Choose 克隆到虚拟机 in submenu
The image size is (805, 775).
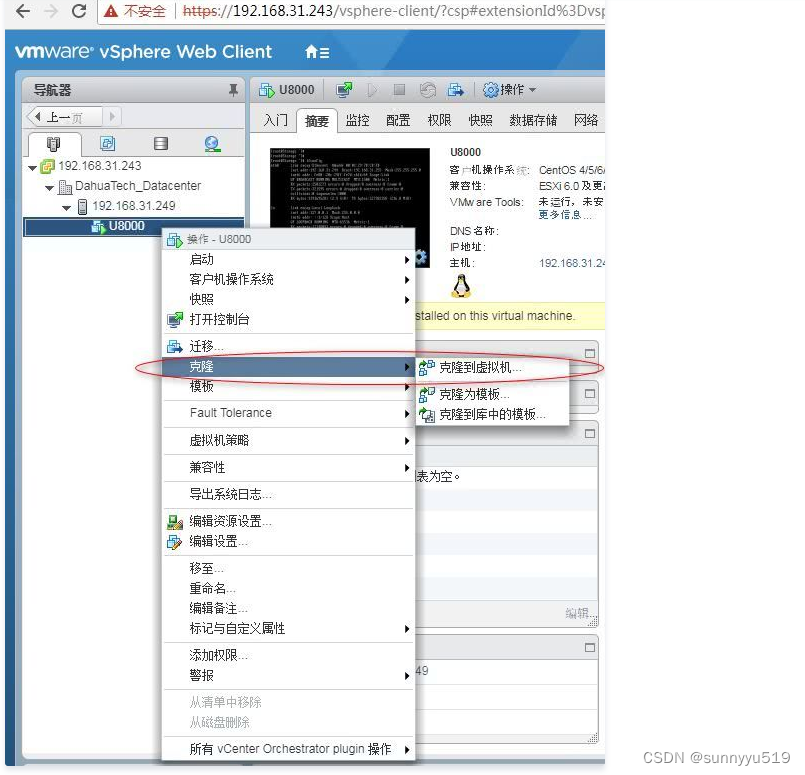pos(492,368)
